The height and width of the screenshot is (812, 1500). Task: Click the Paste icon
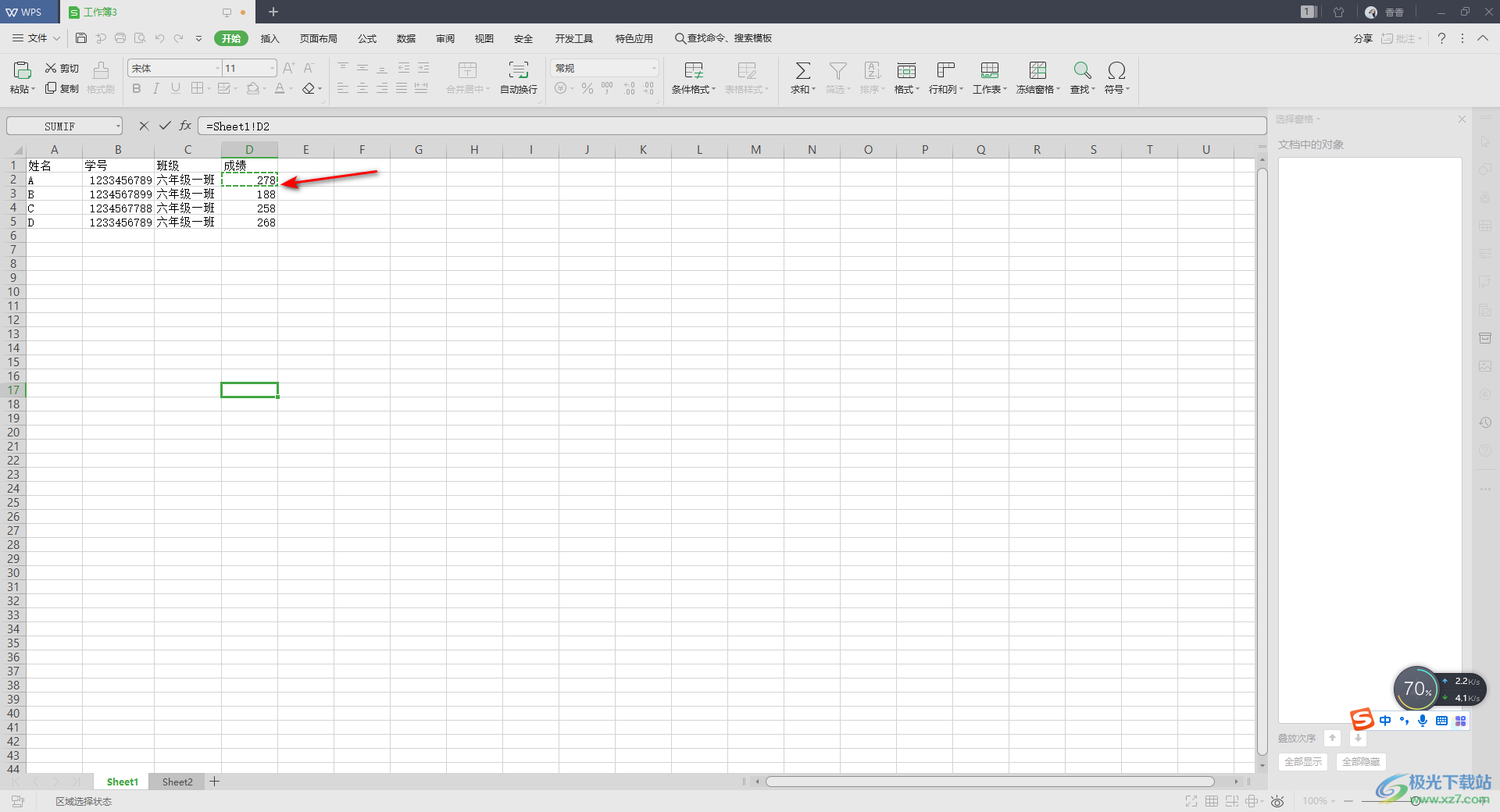click(22, 70)
